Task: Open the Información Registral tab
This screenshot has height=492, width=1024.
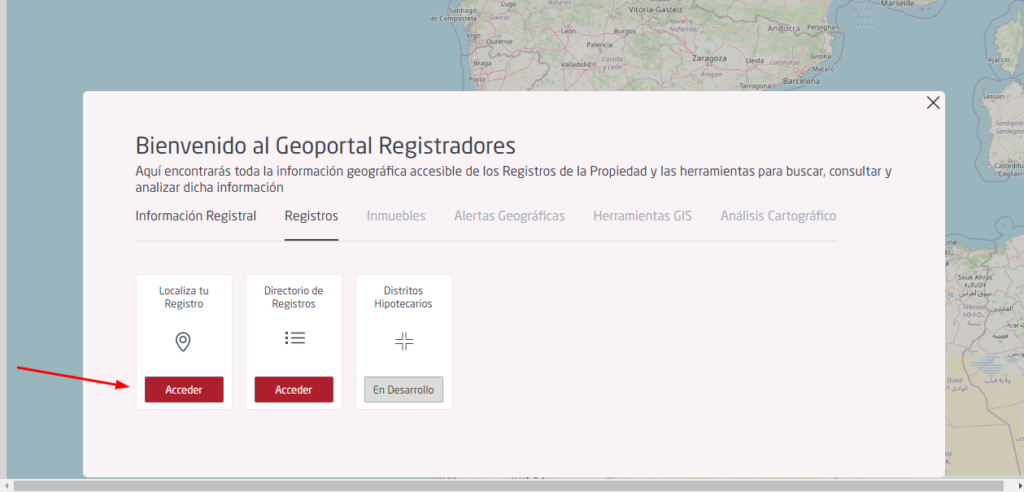Action: tap(196, 216)
